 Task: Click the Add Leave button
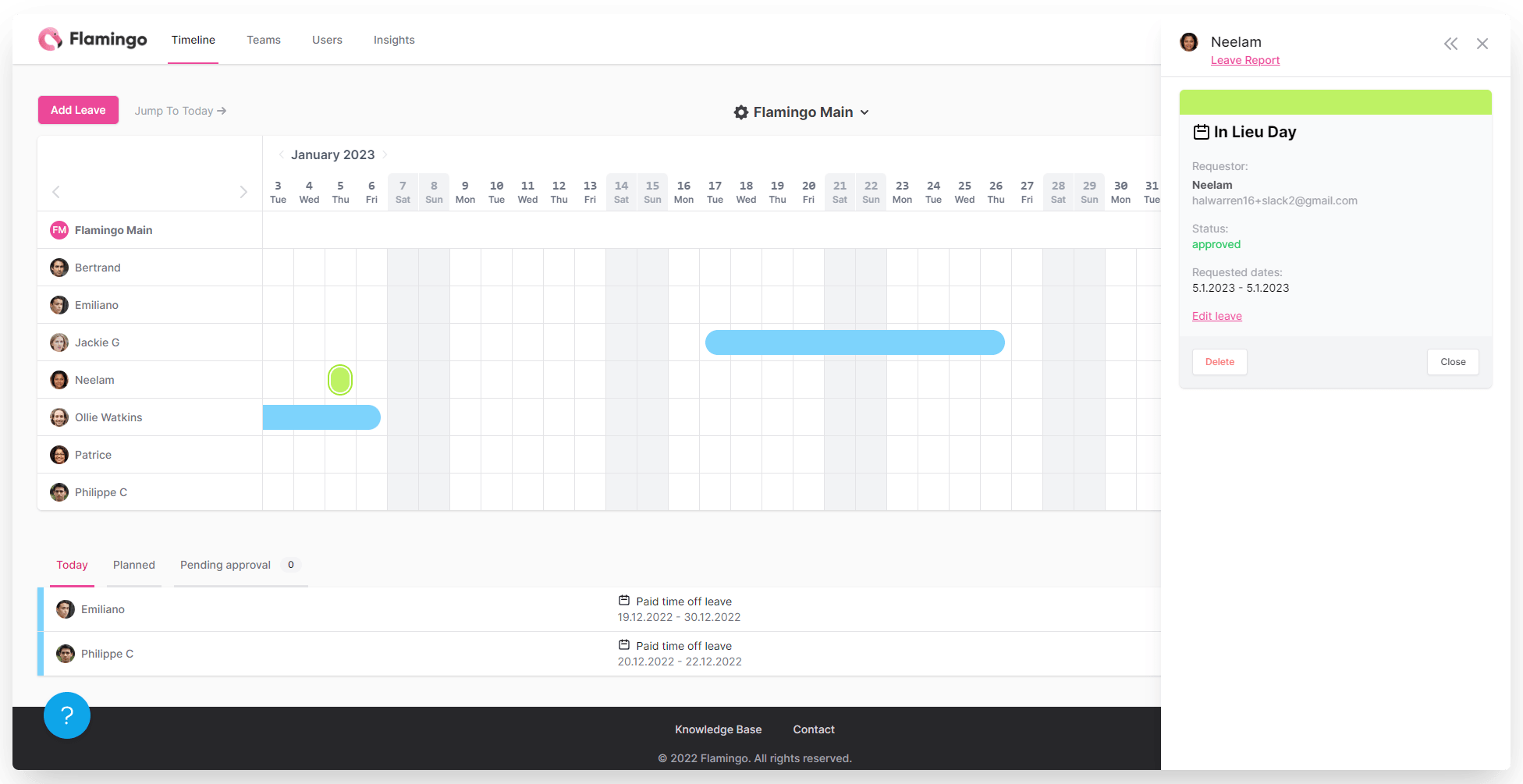click(78, 110)
